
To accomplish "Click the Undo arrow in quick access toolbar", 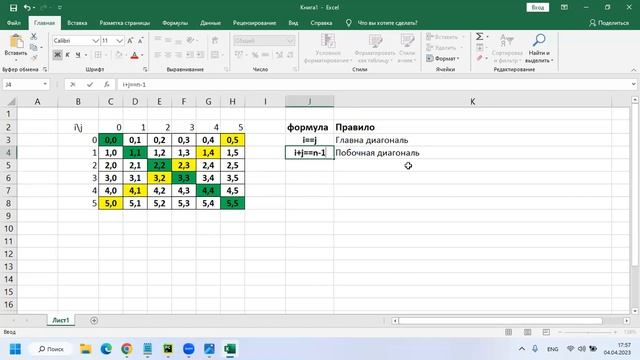I will (27, 7).
